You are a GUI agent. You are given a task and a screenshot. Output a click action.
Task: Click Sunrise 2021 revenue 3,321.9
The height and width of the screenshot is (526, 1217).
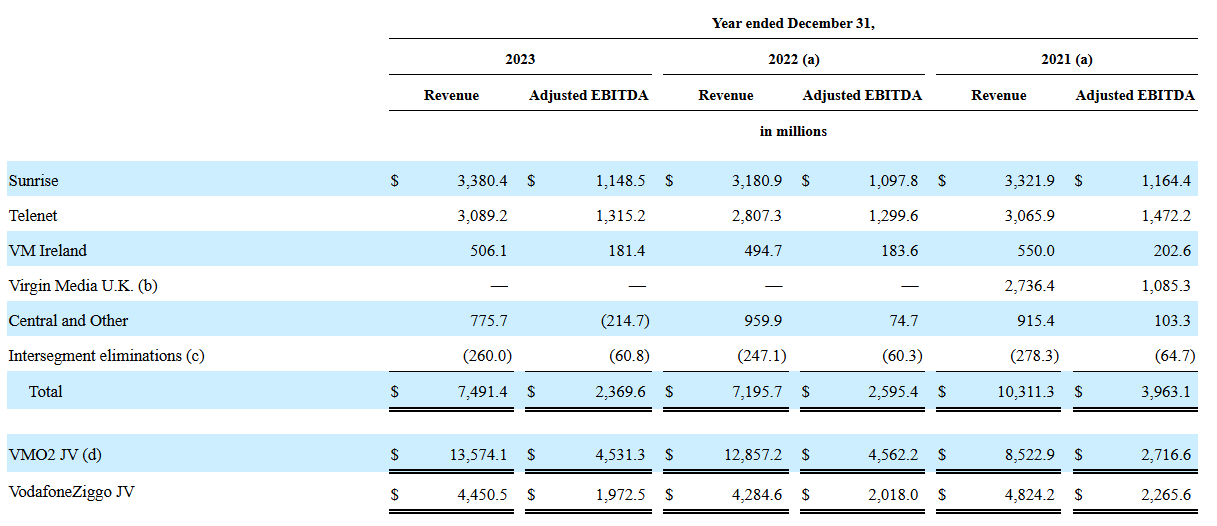click(1029, 181)
